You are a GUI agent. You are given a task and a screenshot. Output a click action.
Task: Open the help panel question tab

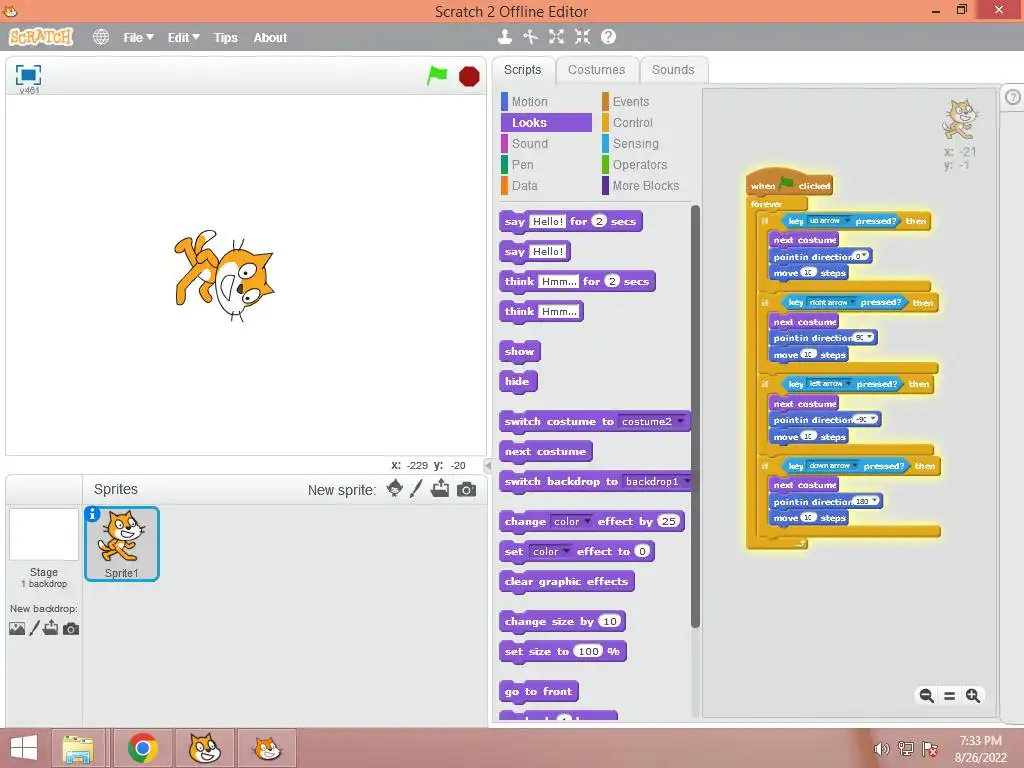pos(1012,97)
